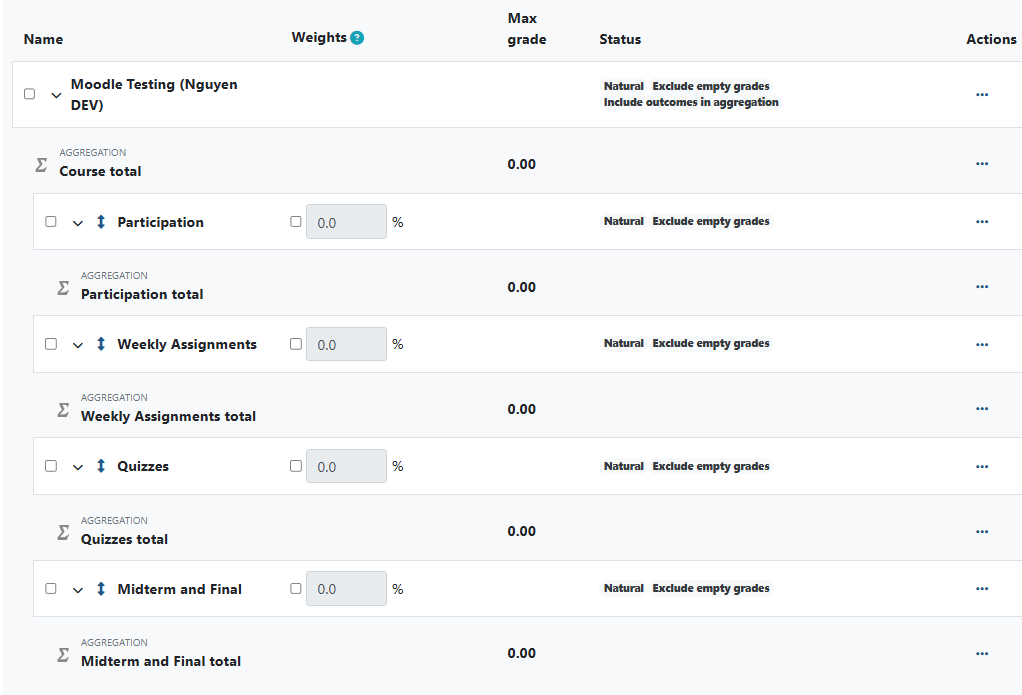Enable the weight override checkbox for Quizzes
The image size is (1022, 695).
295,465
